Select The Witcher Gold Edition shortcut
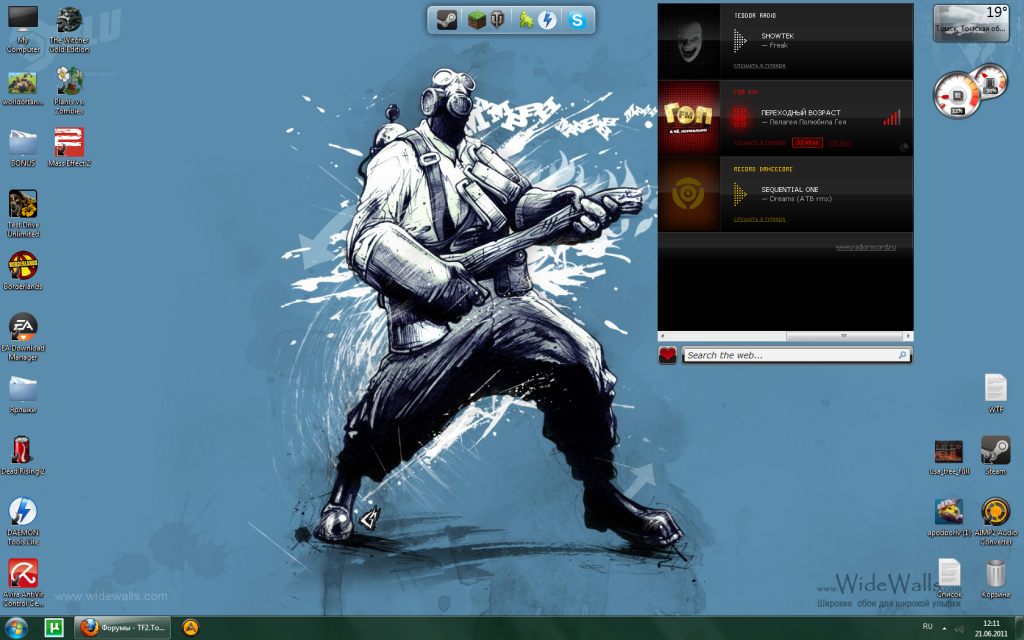Screen dimensions: 1024x640 (69, 30)
